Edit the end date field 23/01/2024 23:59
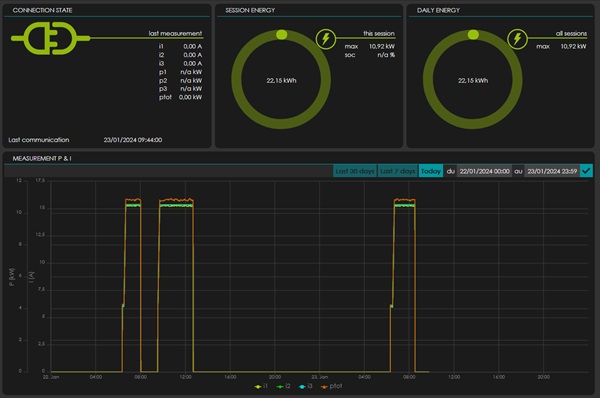Screen dimensions: 600x398 [x=552, y=171]
